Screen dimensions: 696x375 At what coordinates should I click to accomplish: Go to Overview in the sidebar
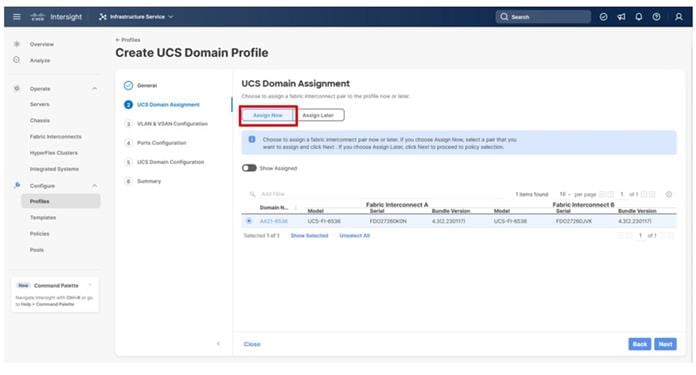coord(42,44)
